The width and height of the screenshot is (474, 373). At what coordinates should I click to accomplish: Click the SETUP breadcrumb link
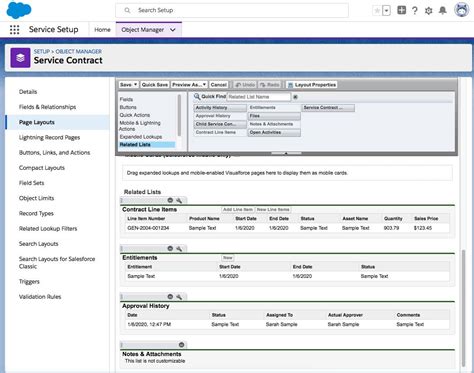[42, 51]
